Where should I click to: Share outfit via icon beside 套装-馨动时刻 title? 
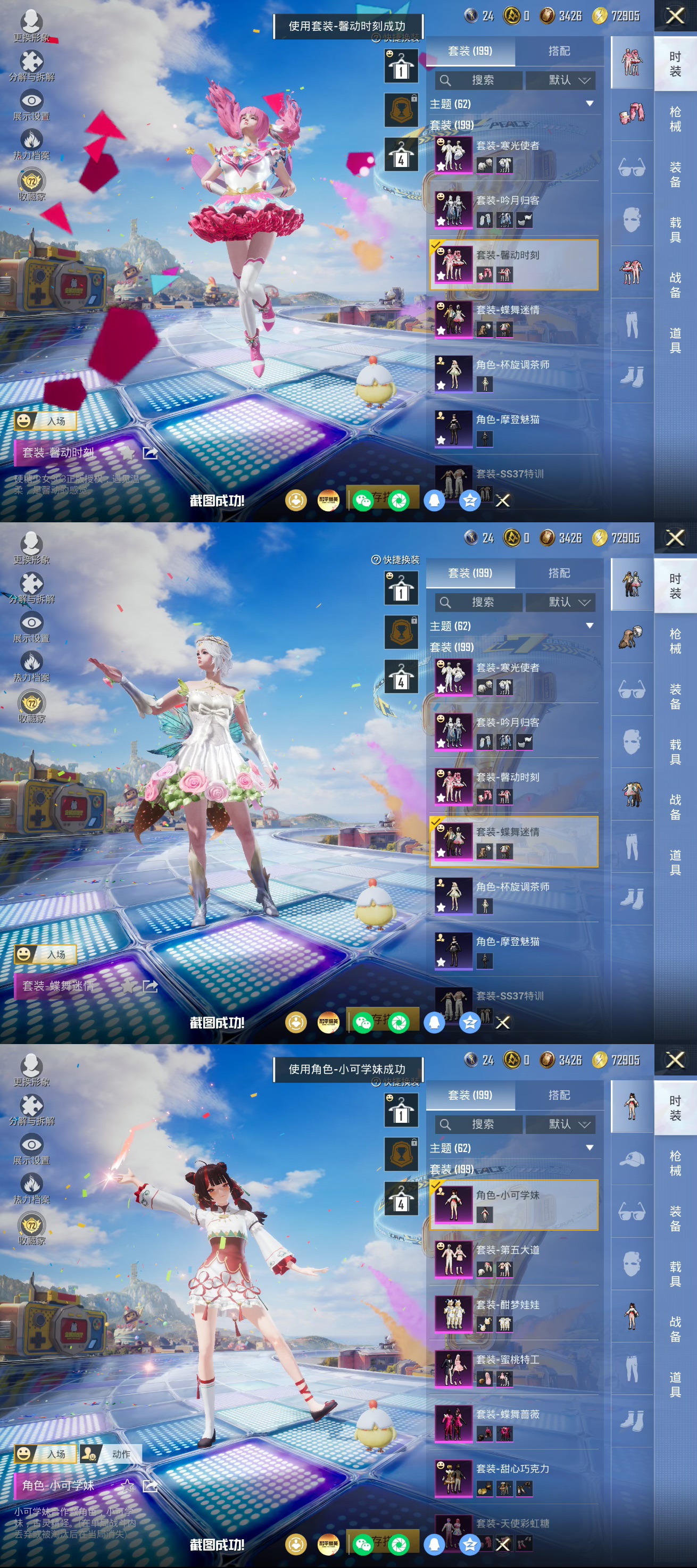(150, 453)
